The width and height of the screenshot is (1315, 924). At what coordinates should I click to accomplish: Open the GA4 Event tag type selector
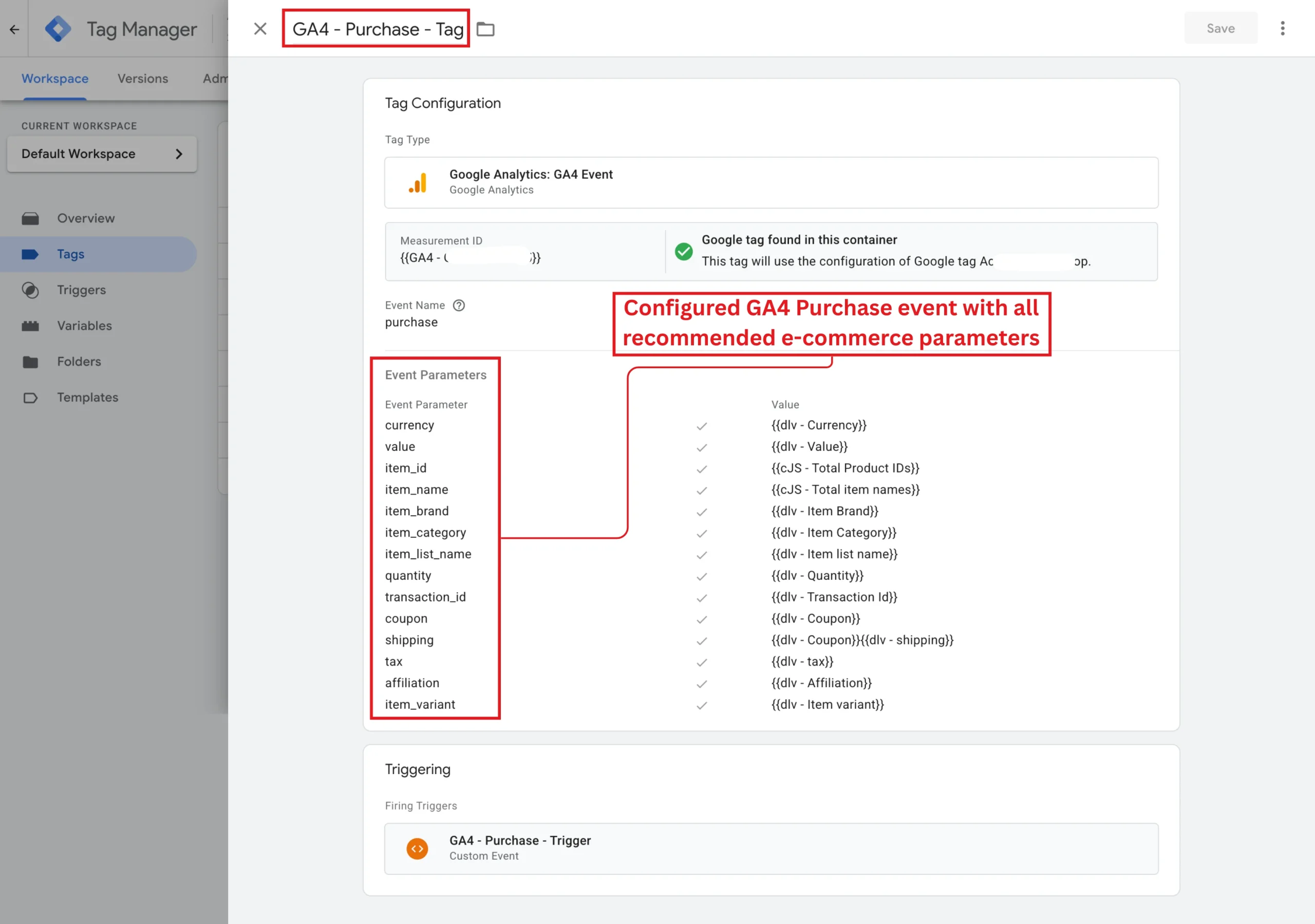(771, 183)
